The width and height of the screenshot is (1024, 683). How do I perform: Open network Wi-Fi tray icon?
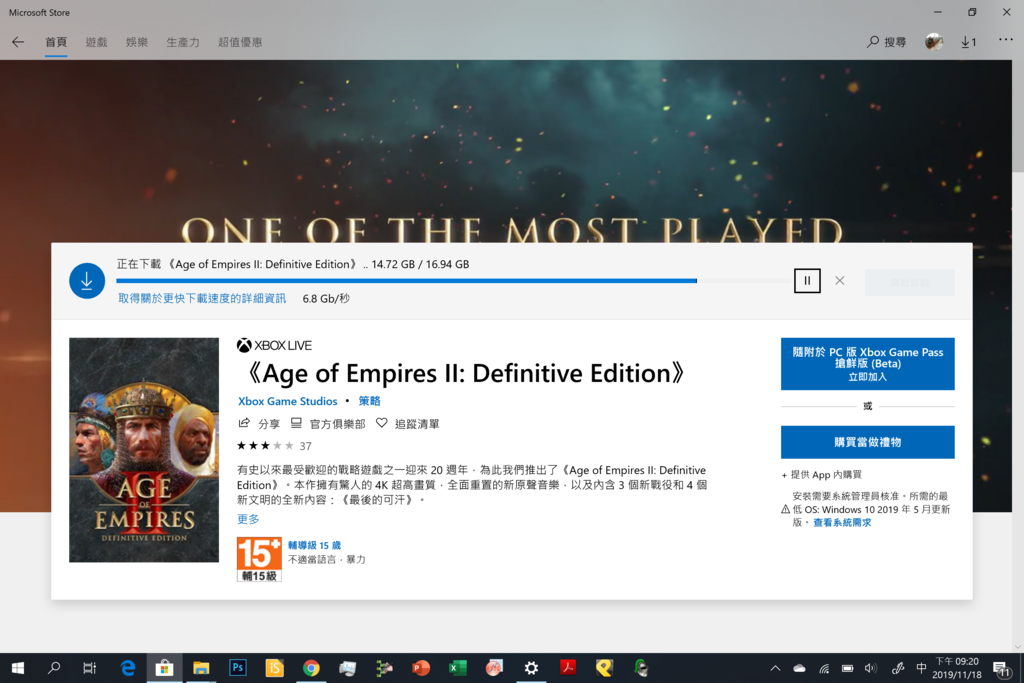click(824, 668)
